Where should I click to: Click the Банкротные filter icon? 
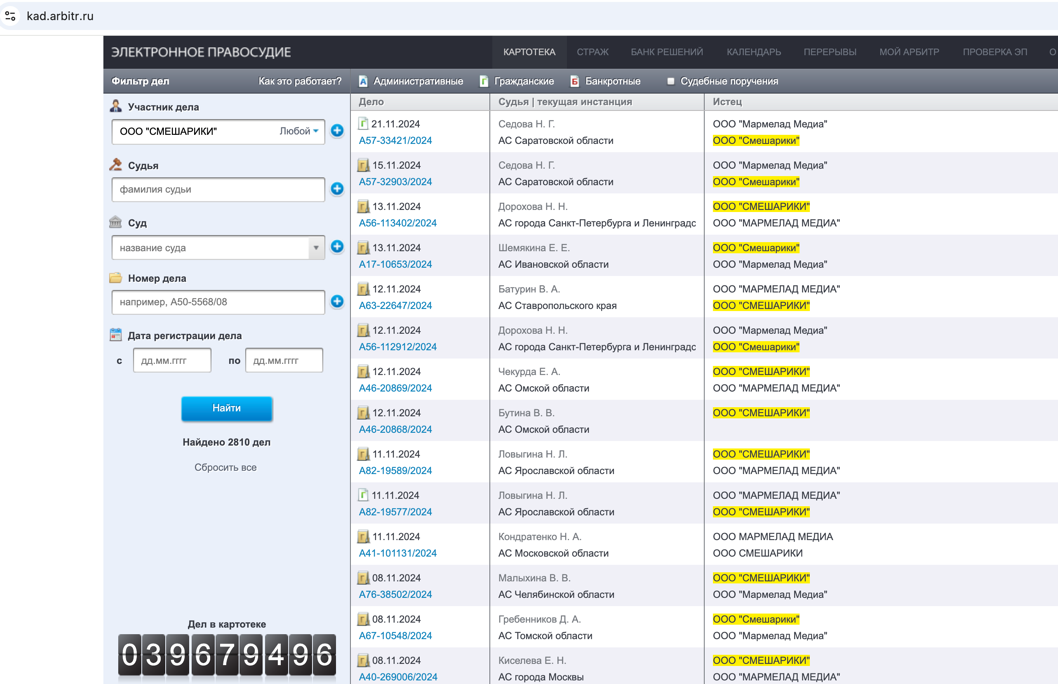pos(575,82)
